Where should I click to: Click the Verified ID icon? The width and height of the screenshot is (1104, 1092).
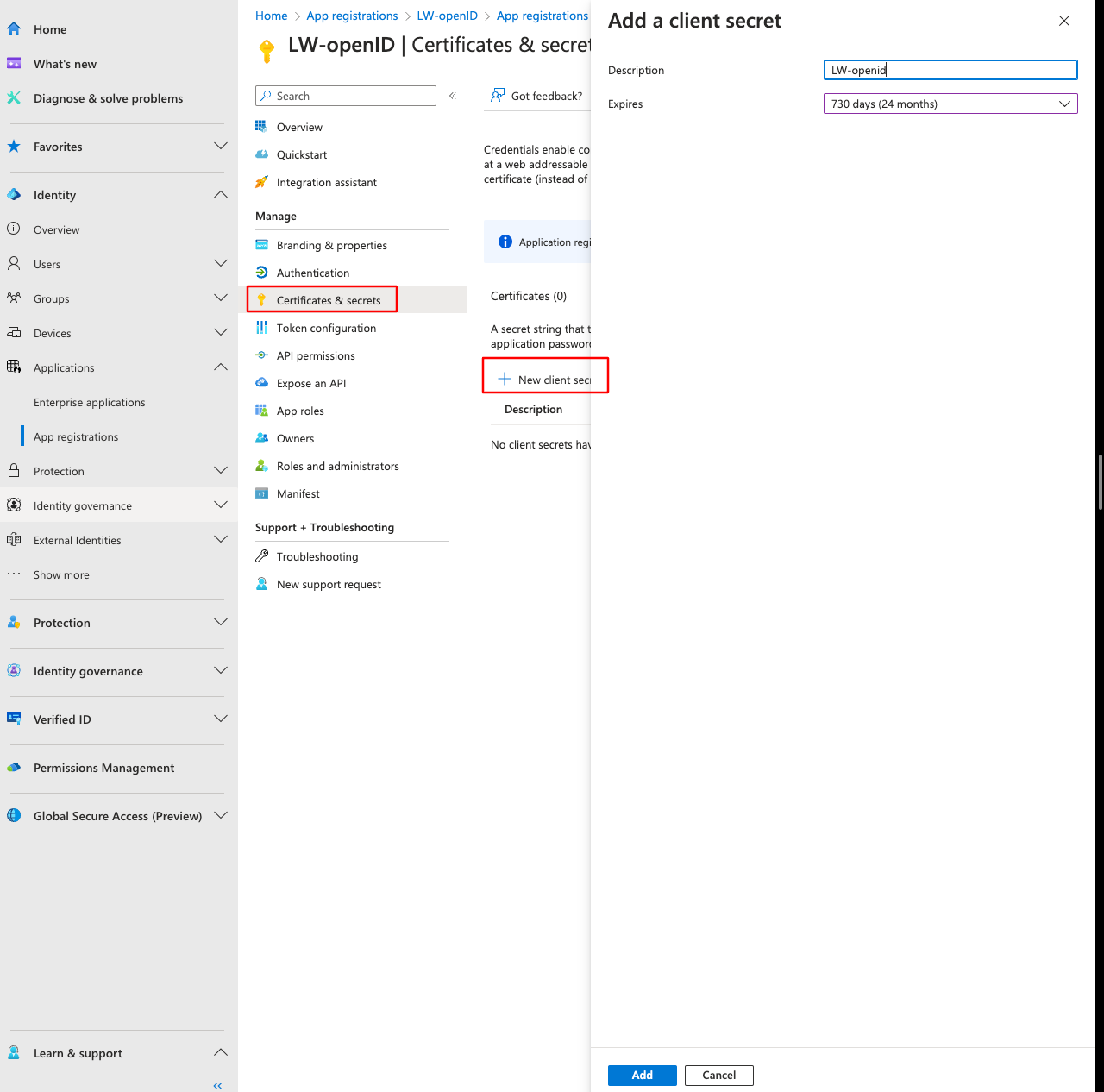[14, 719]
